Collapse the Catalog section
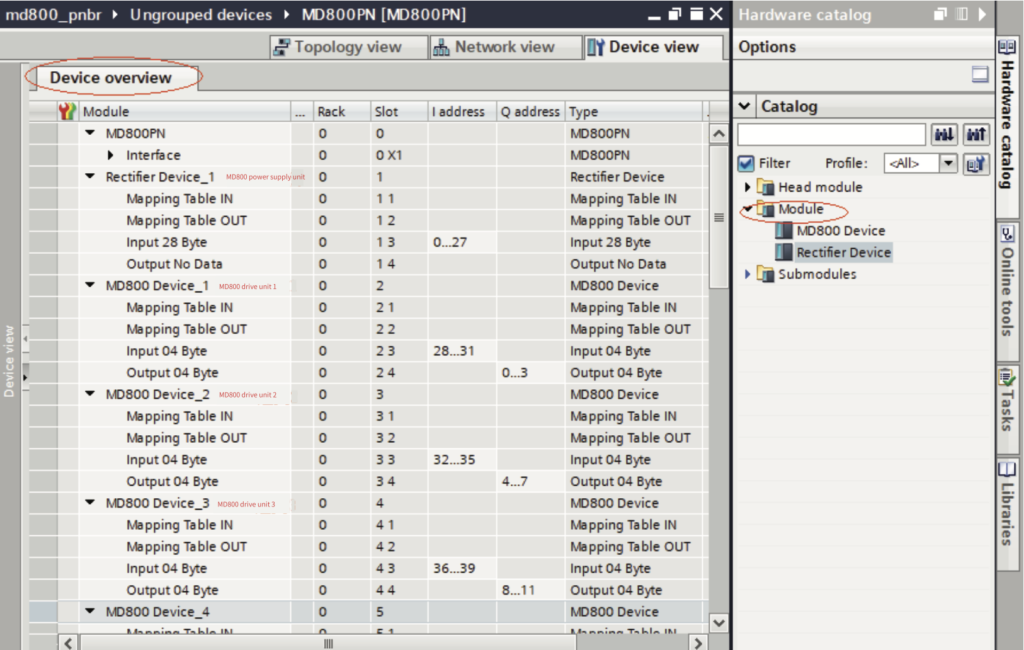Screen dimensions: 1024x650 pos(745,107)
